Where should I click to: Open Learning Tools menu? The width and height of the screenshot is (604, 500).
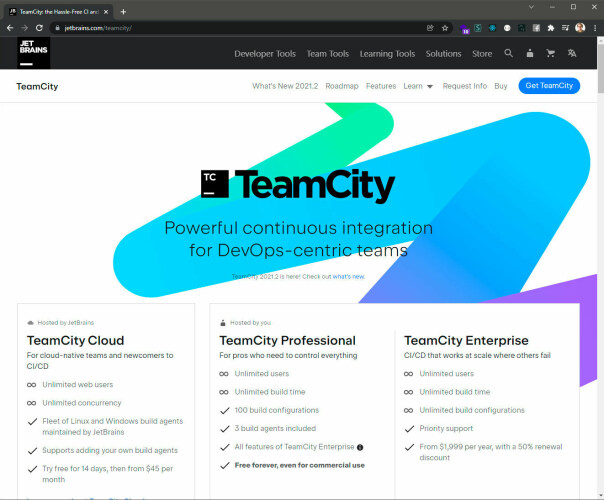pyautogui.click(x=388, y=54)
